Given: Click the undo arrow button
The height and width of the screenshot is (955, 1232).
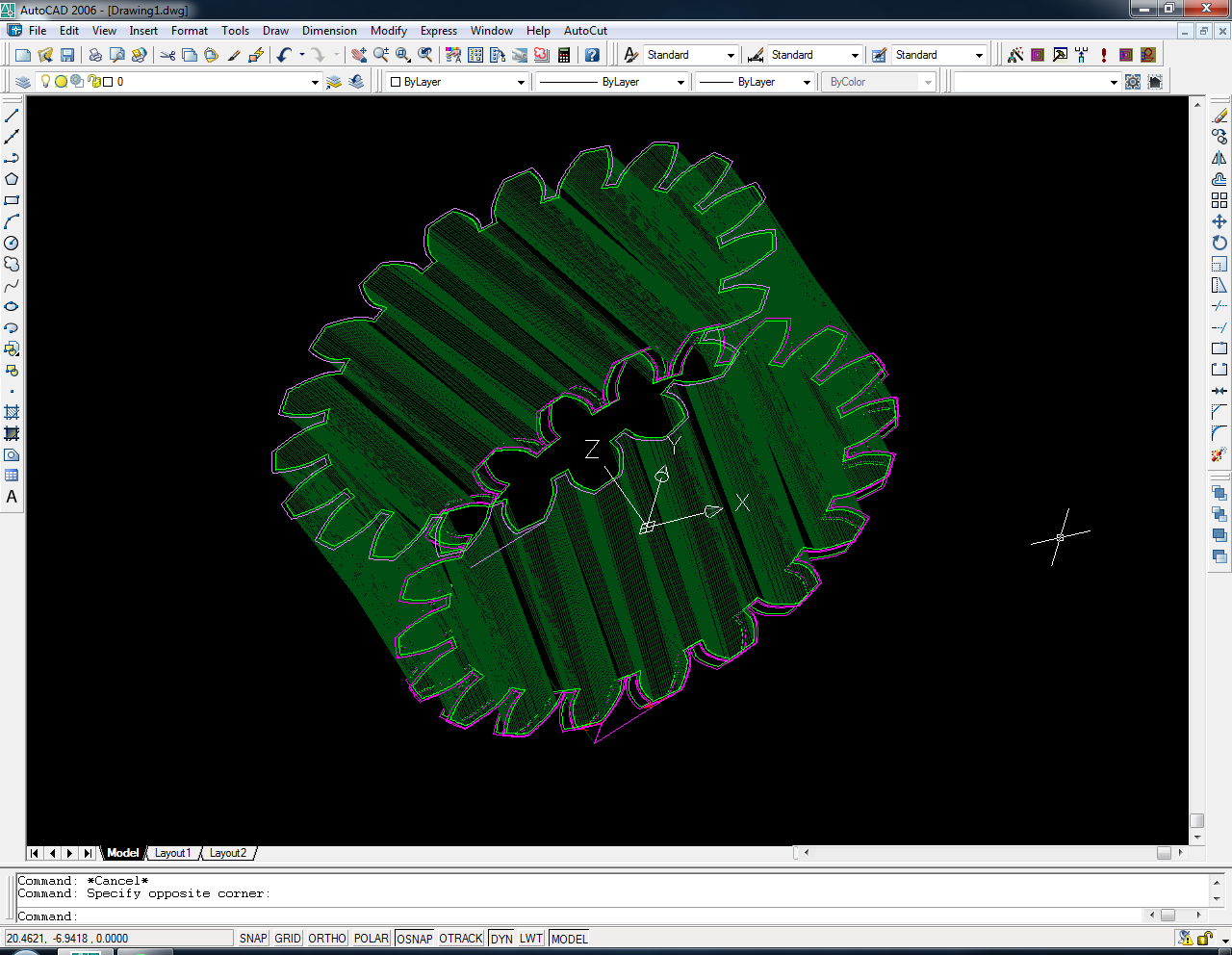Looking at the screenshot, I should pyautogui.click(x=283, y=55).
